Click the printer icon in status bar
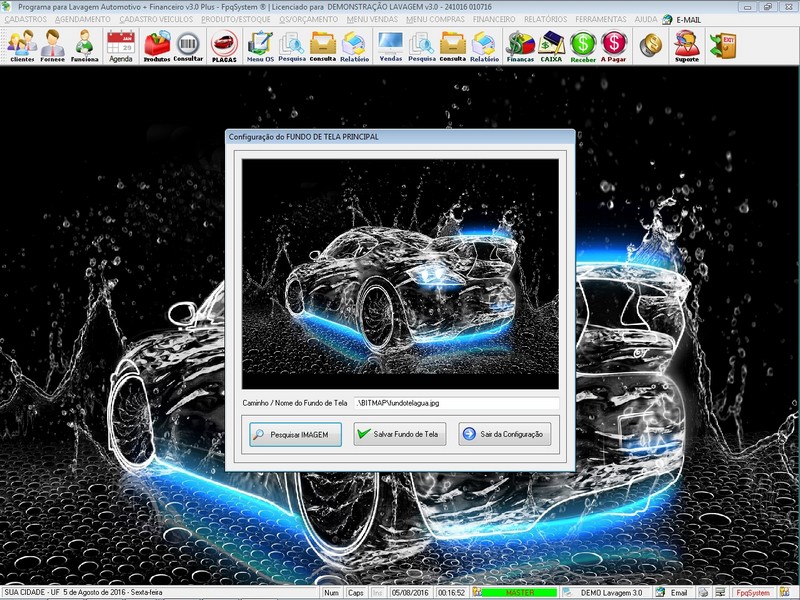 pos(704,592)
